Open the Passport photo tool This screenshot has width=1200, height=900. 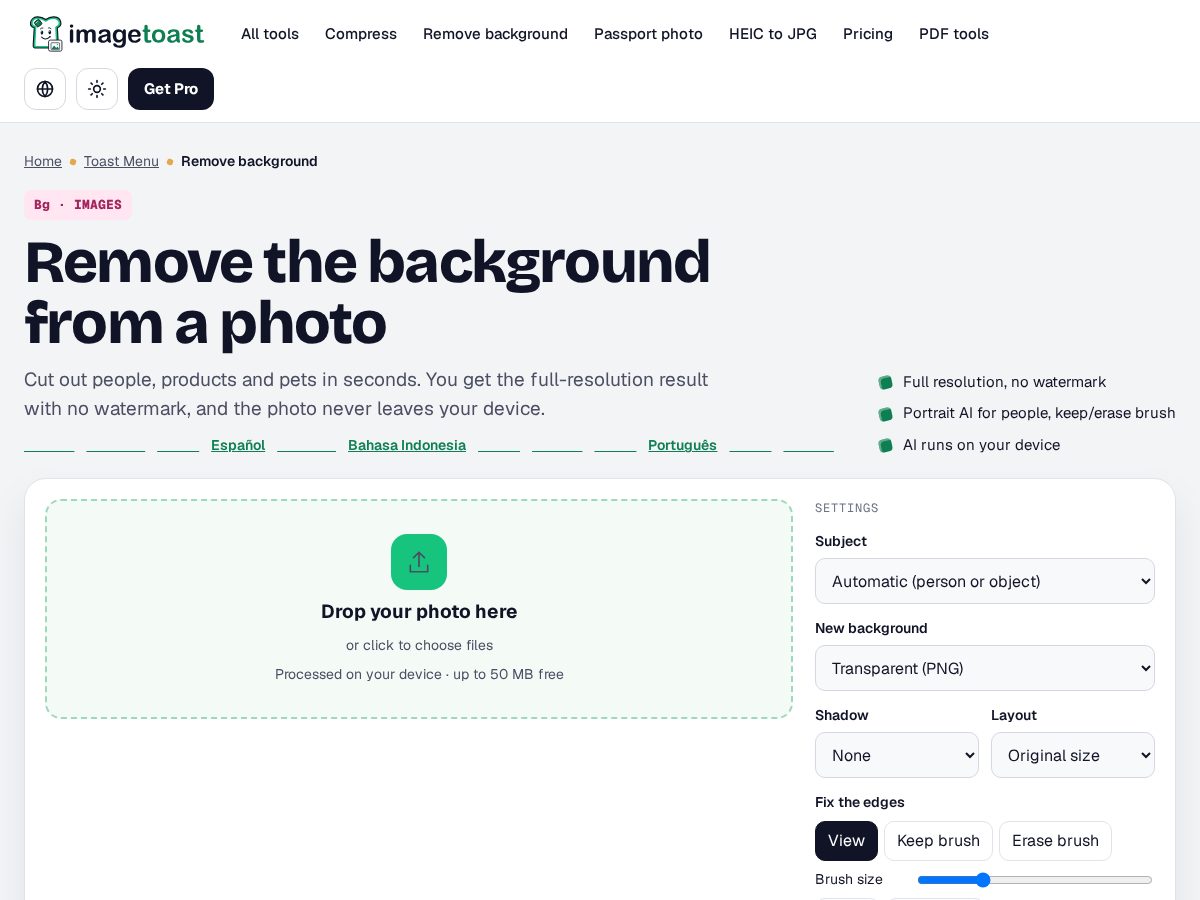coord(648,34)
